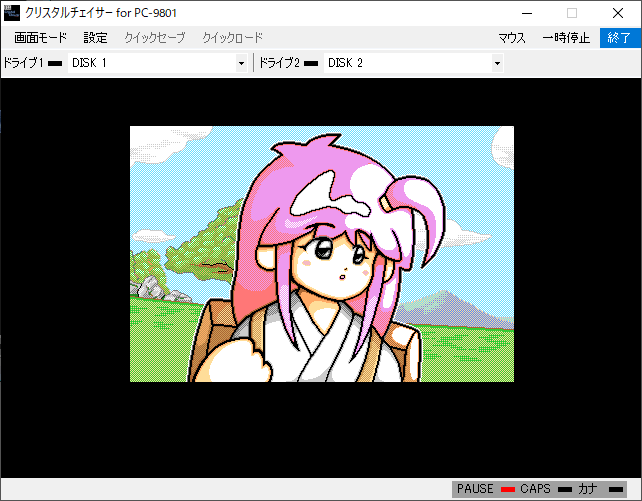Click the ドライブ1 access indicator lamp
642x501 pixels.
click(x=55, y=63)
